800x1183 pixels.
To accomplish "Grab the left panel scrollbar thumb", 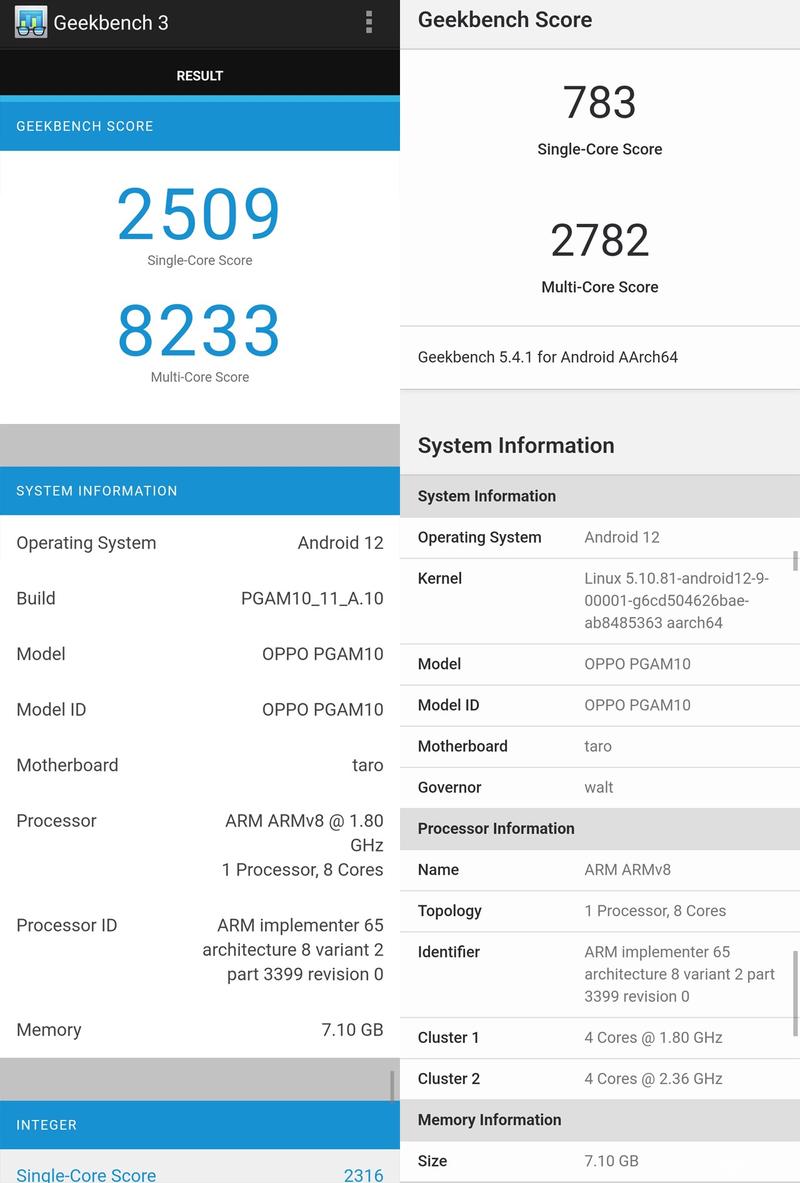I will pyautogui.click(x=392, y=1086).
